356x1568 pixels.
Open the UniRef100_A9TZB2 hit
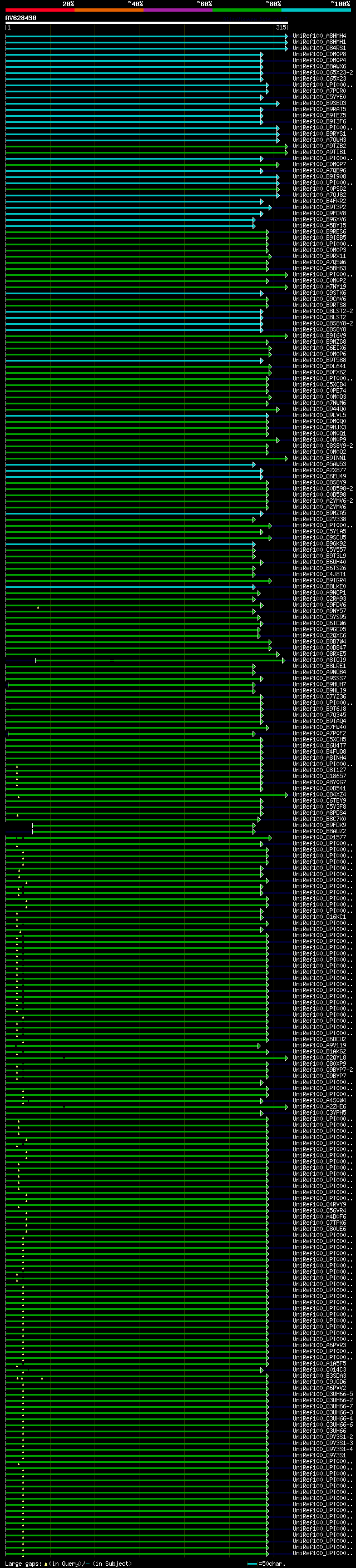tap(319, 146)
